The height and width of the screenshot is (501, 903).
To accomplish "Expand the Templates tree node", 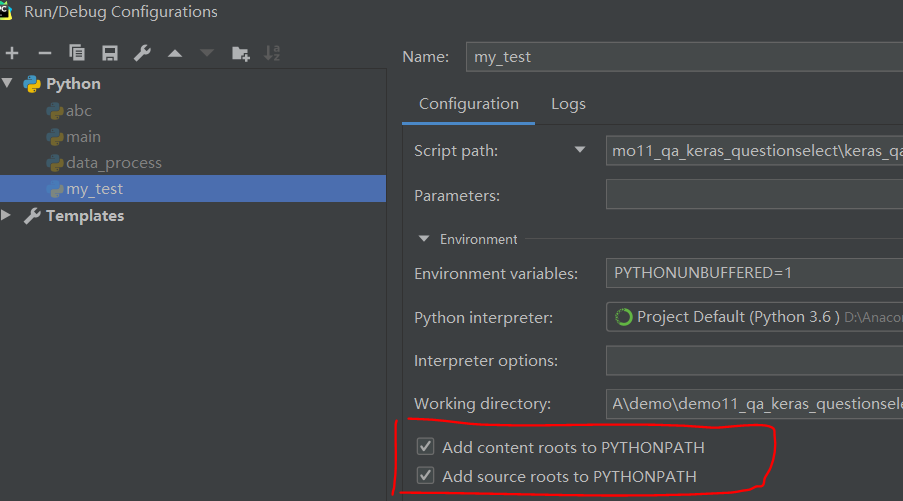I will tap(9, 215).
